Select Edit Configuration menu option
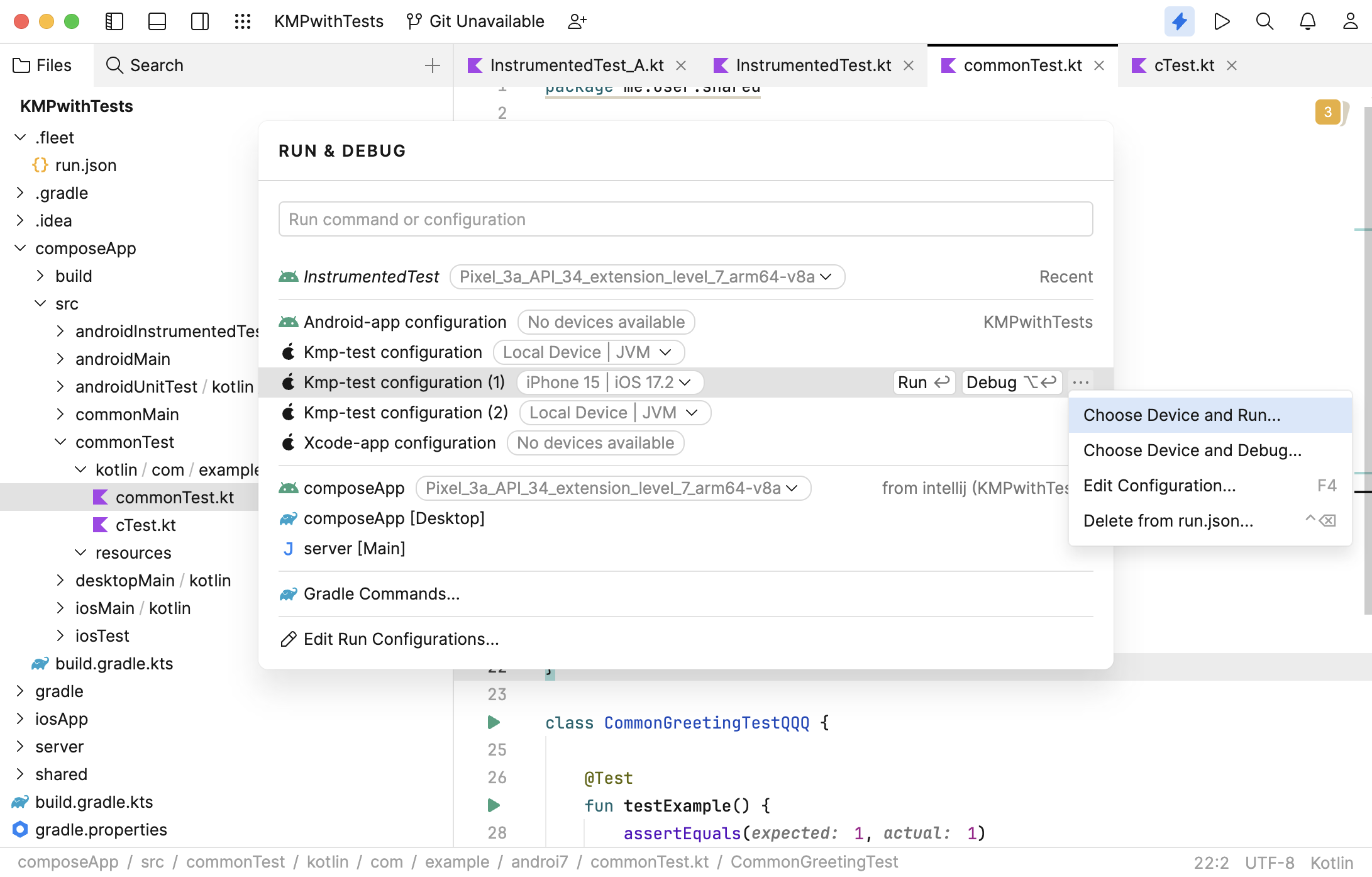1372x877 pixels. tap(1158, 485)
